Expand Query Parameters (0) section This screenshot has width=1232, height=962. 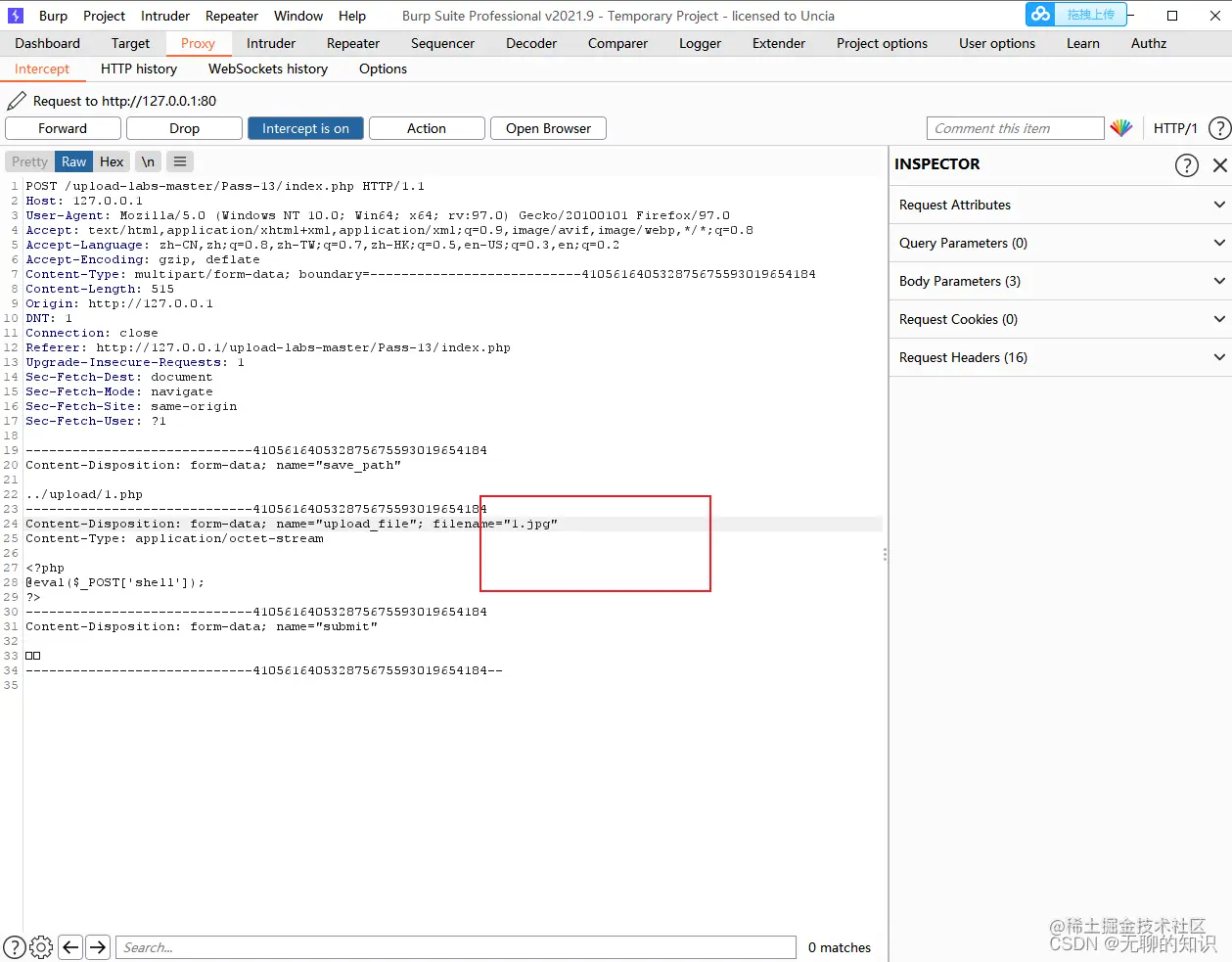point(1061,243)
